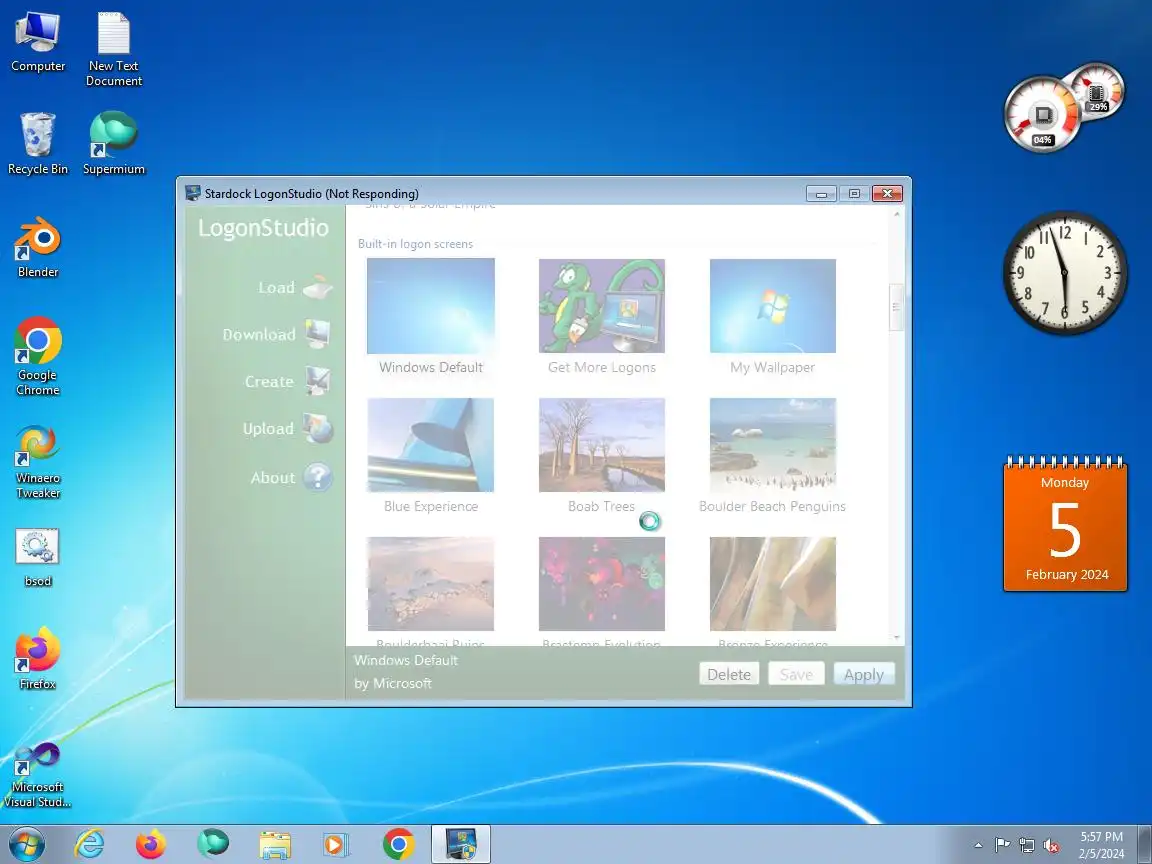Click the analog clock gadget
The height and width of the screenshot is (864, 1152).
click(x=1065, y=273)
